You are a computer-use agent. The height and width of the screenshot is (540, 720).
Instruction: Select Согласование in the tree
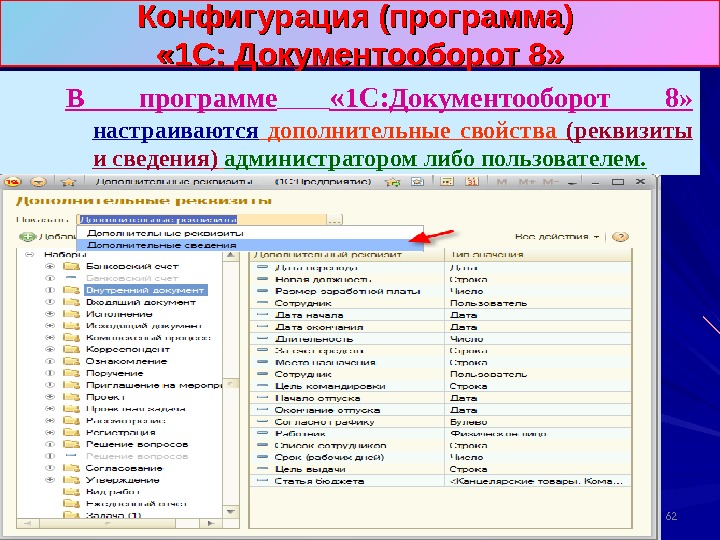(124, 468)
